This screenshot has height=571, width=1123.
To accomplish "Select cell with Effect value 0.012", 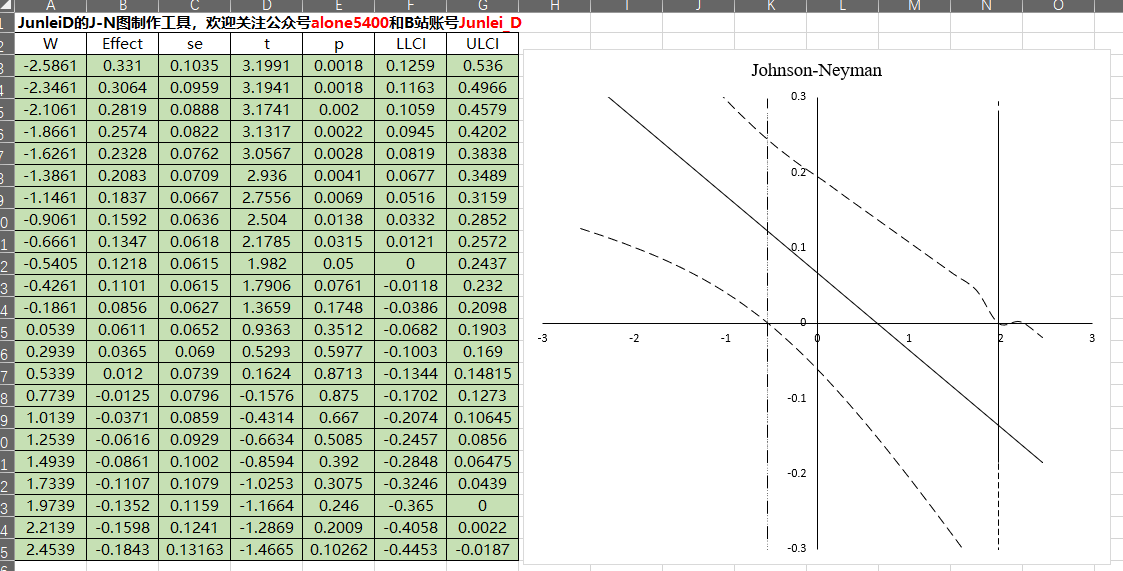I will [x=122, y=373].
